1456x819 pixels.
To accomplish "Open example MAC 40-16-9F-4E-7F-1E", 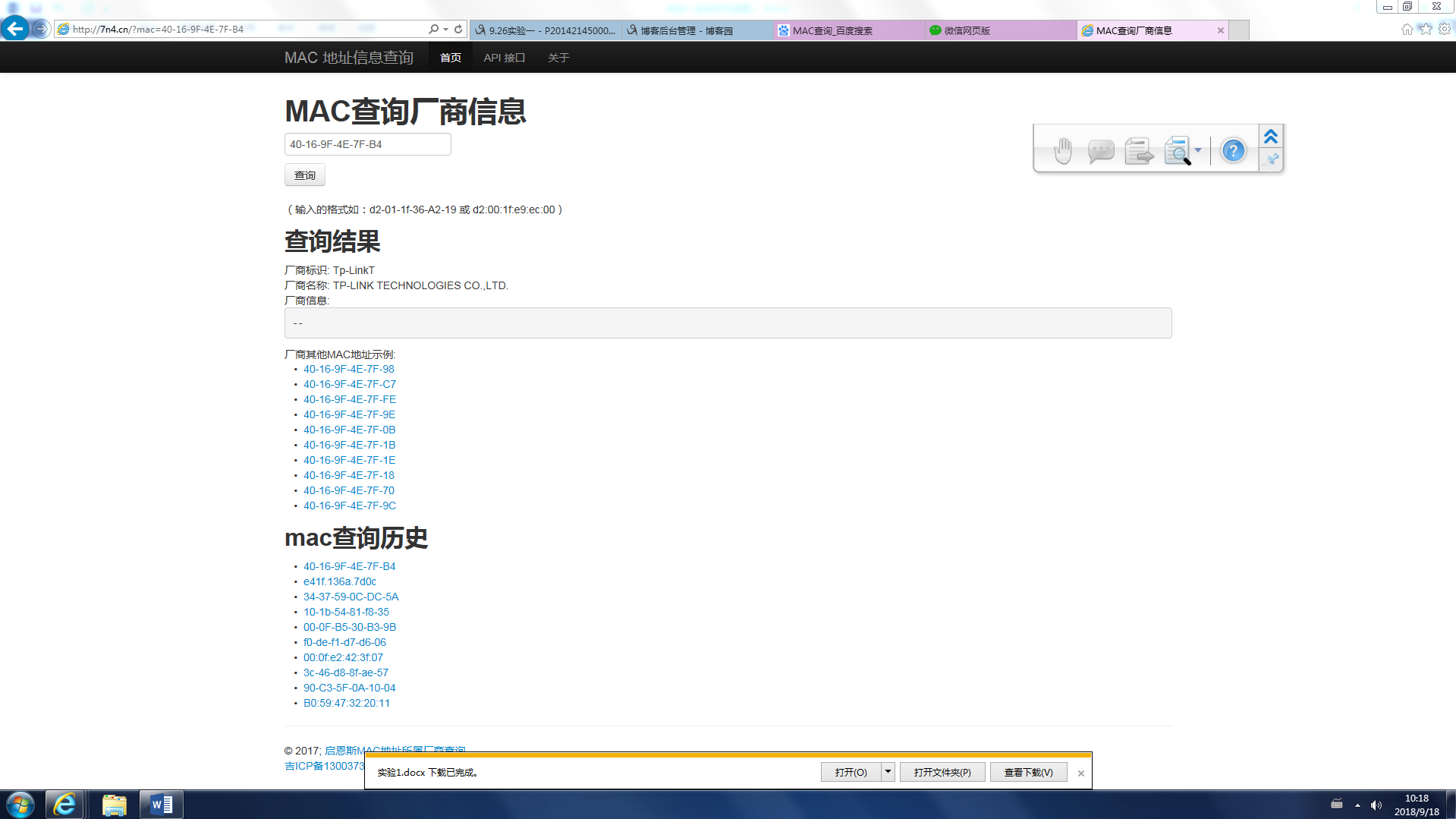I will point(350,461).
